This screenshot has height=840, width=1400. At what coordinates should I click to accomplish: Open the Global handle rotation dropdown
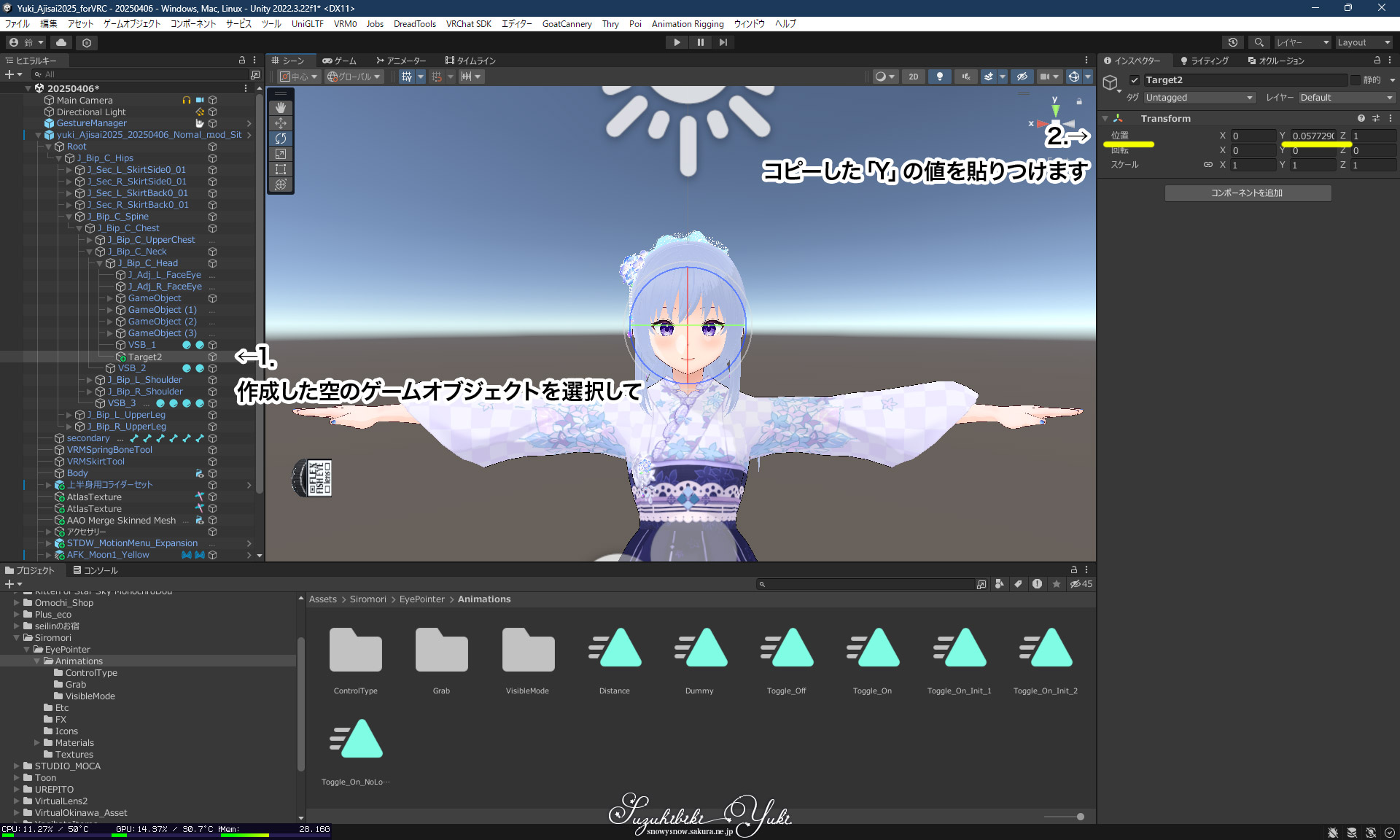click(x=354, y=77)
